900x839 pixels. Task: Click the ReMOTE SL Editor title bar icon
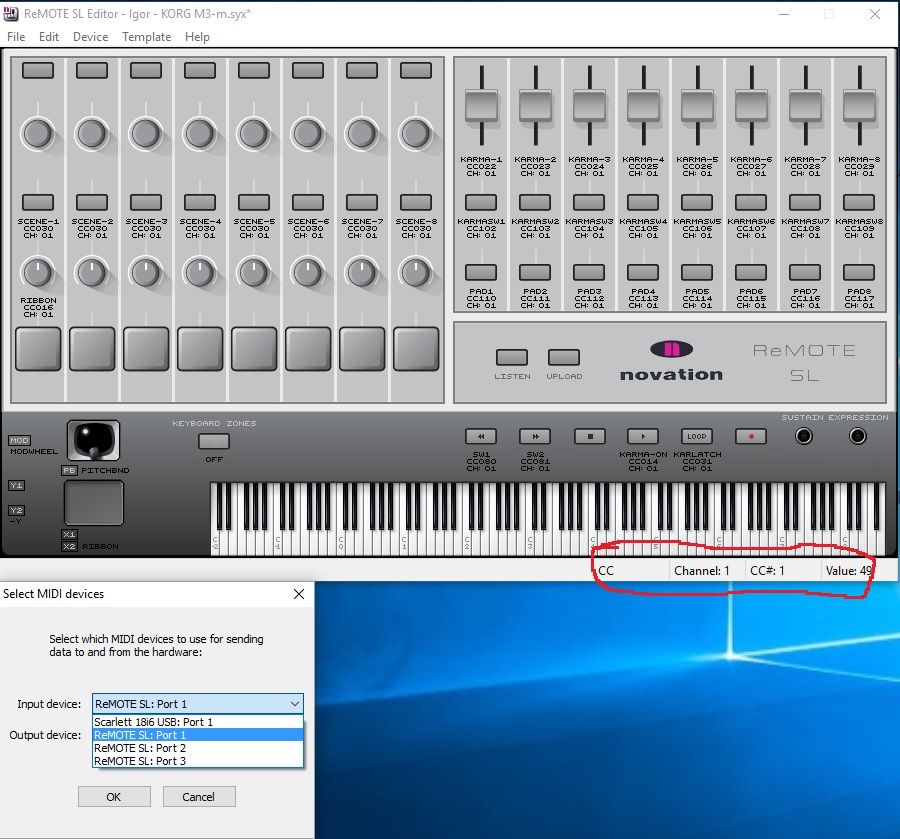(11, 14)
